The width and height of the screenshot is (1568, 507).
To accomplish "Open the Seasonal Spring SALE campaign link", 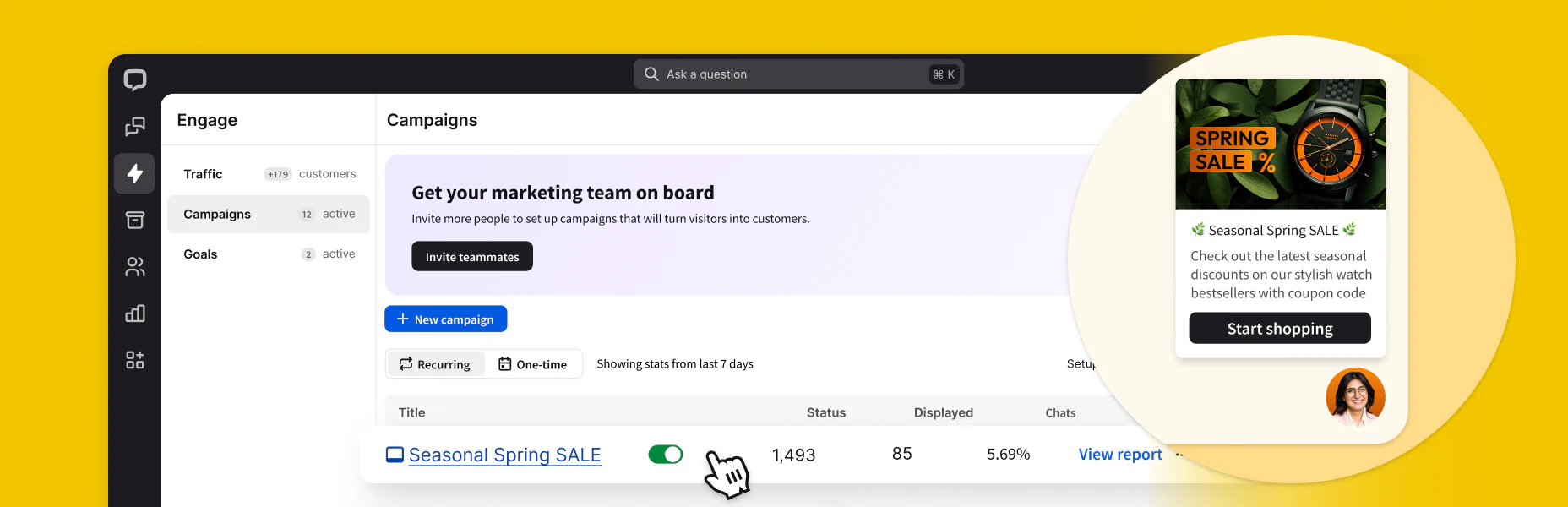I will coord(504,455).
